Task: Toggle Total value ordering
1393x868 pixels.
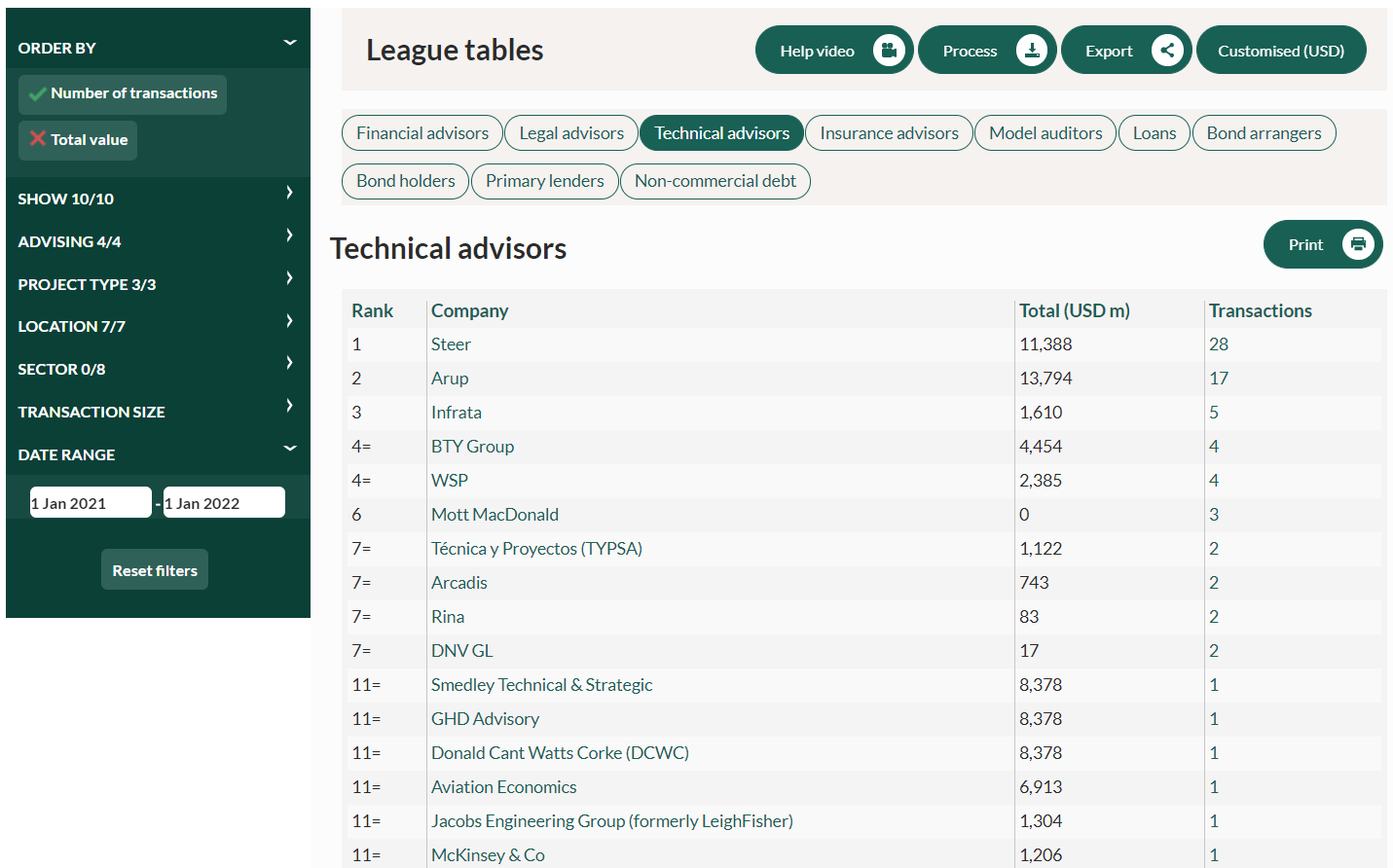Action: pos(78,140)
